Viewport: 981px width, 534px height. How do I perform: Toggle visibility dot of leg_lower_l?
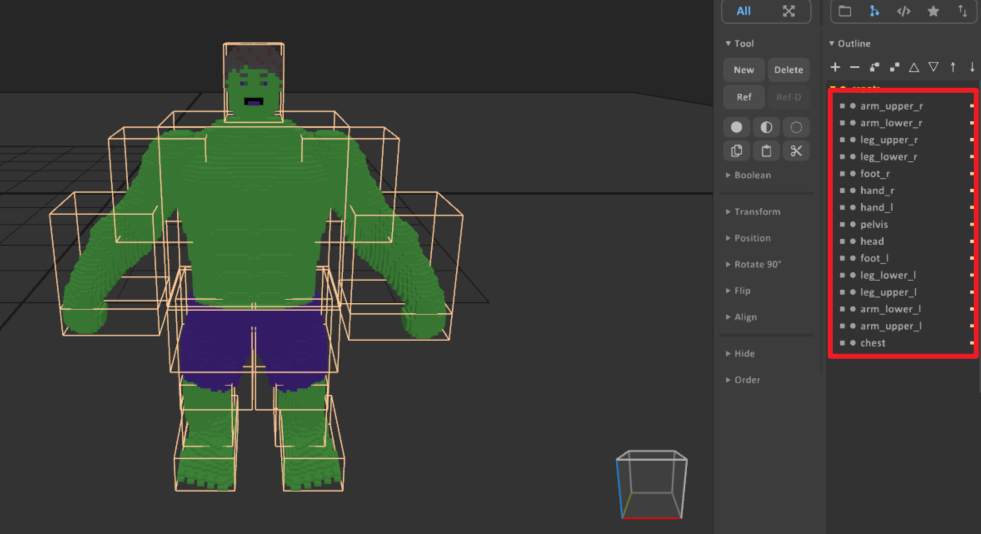[x=853, y=275]
